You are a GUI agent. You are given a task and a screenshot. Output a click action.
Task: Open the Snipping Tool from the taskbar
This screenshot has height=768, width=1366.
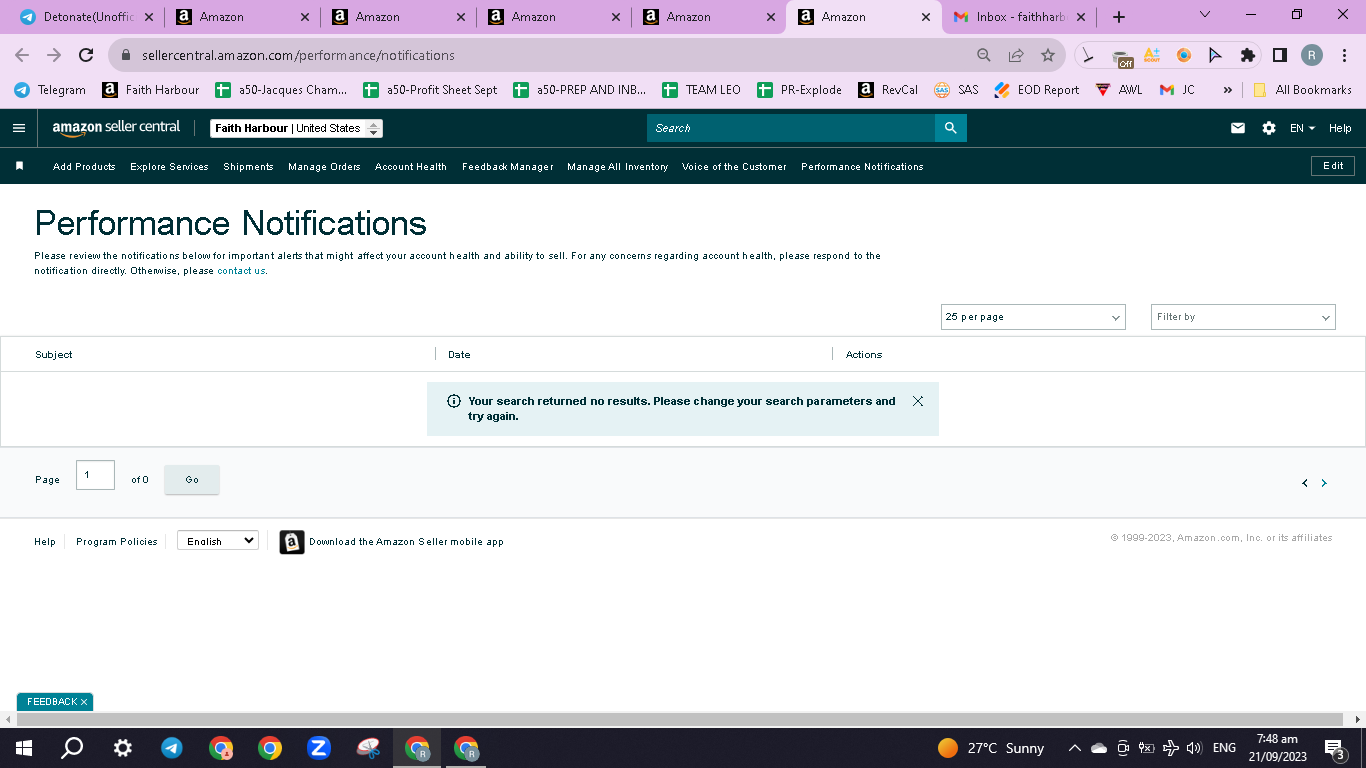tap(368, 748)
